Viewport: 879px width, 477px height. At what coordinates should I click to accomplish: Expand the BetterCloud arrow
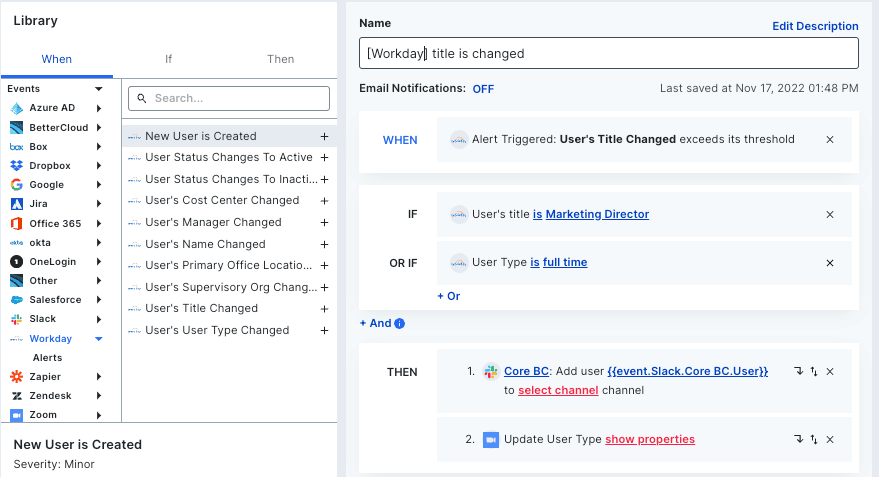(99, 128)
